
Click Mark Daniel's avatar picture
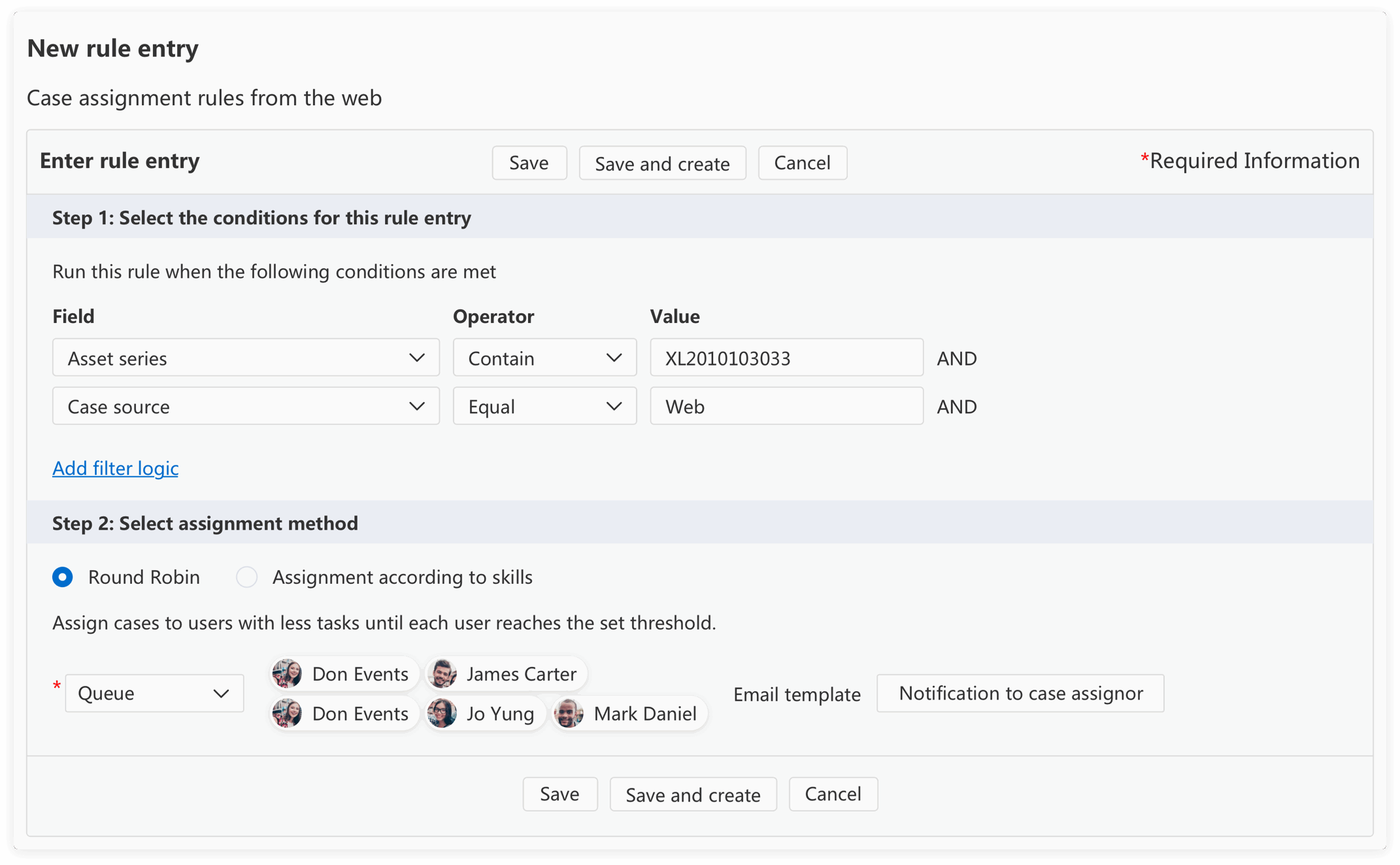[569, 713]
